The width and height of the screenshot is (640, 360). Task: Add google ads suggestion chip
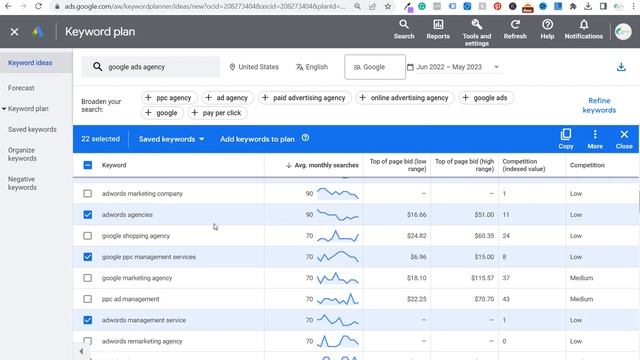[486, 98]
